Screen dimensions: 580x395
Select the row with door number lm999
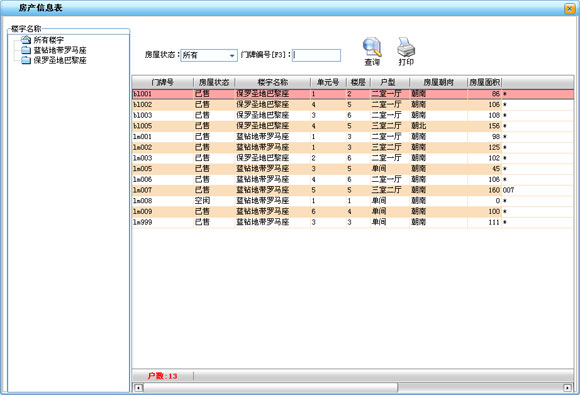point(353,222)
